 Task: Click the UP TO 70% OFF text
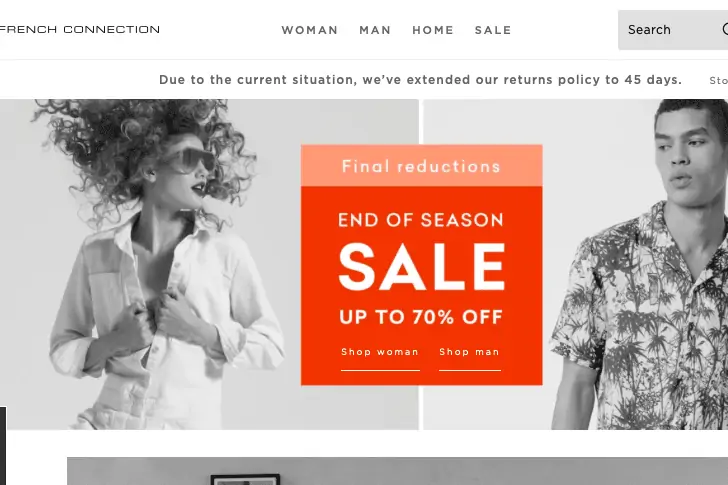pos(421,317)
